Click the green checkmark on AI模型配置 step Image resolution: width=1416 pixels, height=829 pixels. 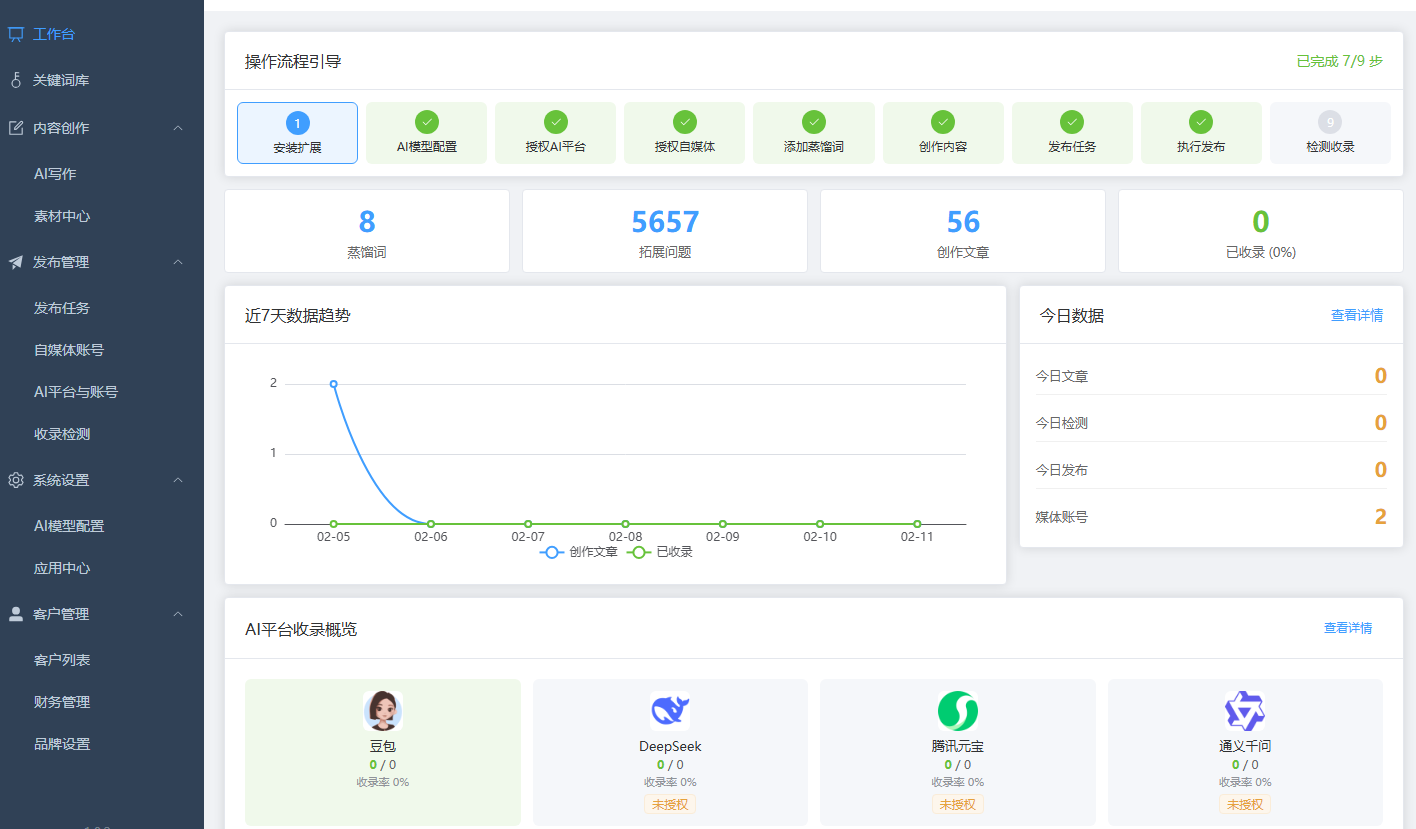point(426,121)
